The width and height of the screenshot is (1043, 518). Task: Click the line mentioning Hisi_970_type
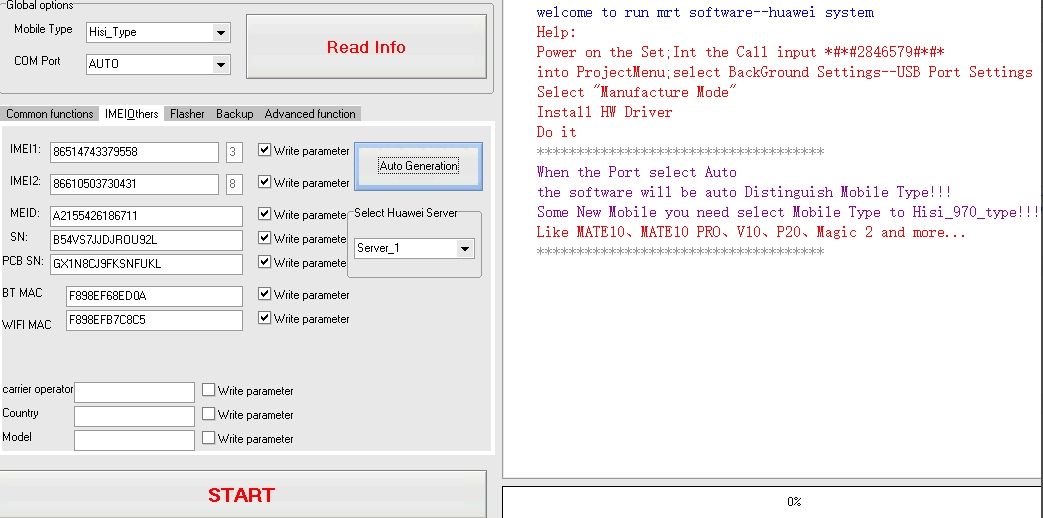click(x=788, y=212)
